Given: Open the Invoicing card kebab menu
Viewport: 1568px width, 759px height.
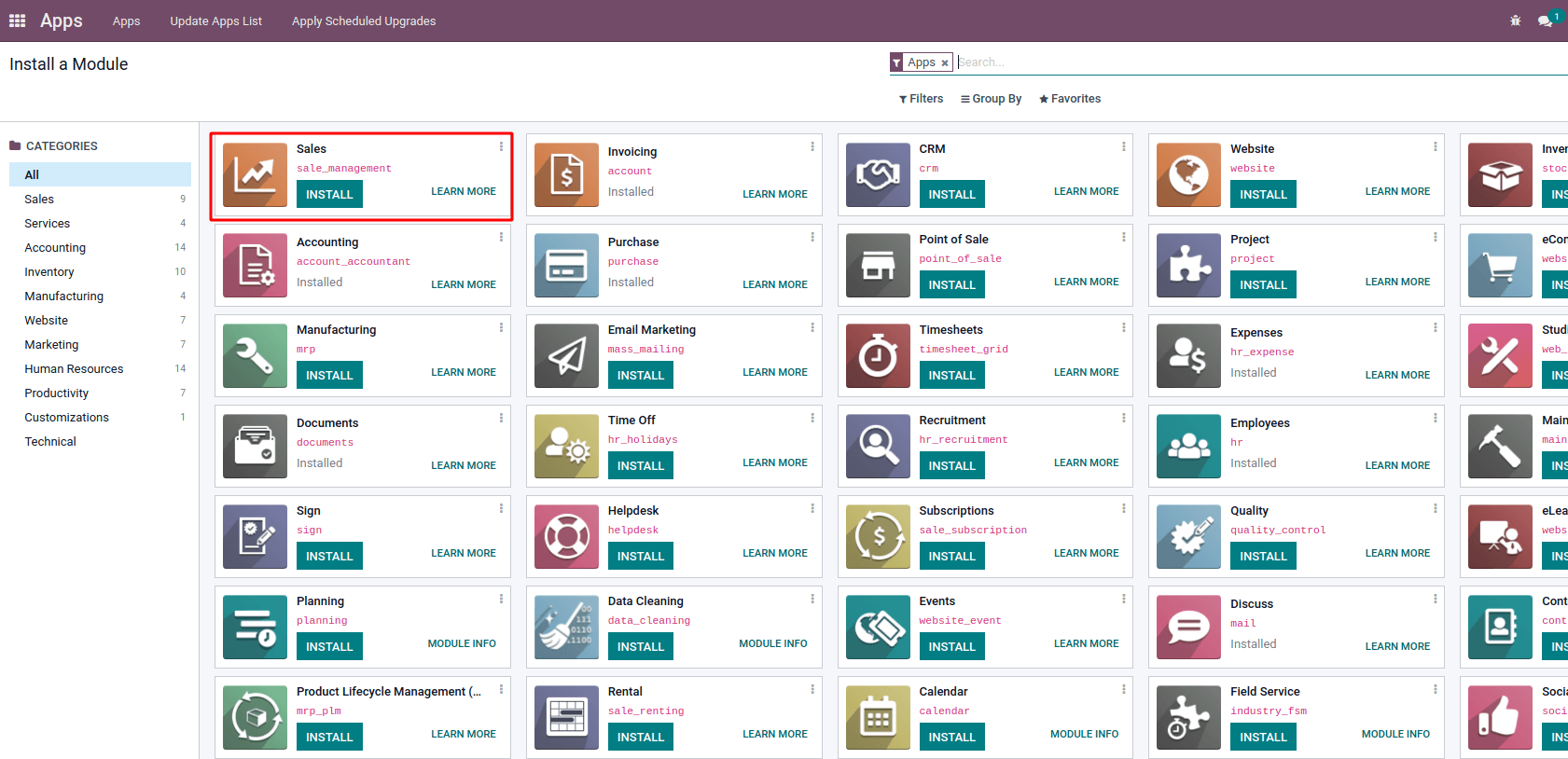Looking at the screenshot, I should (x=812, y=146).
